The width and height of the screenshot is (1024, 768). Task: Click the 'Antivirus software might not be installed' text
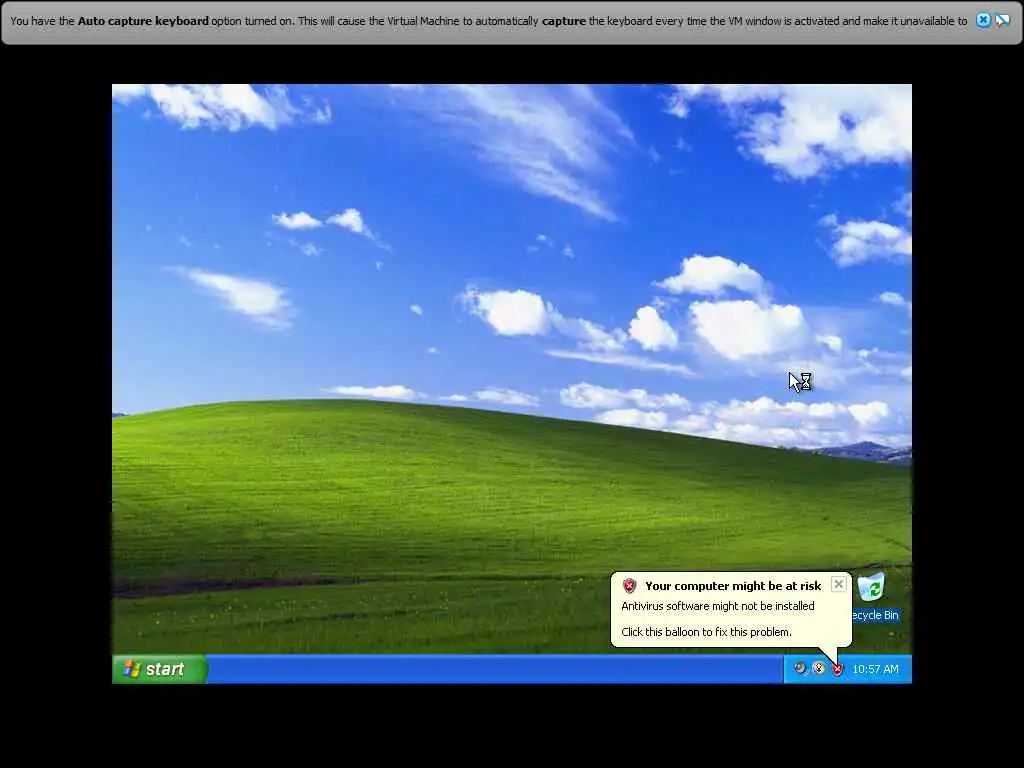coord(718,606)
